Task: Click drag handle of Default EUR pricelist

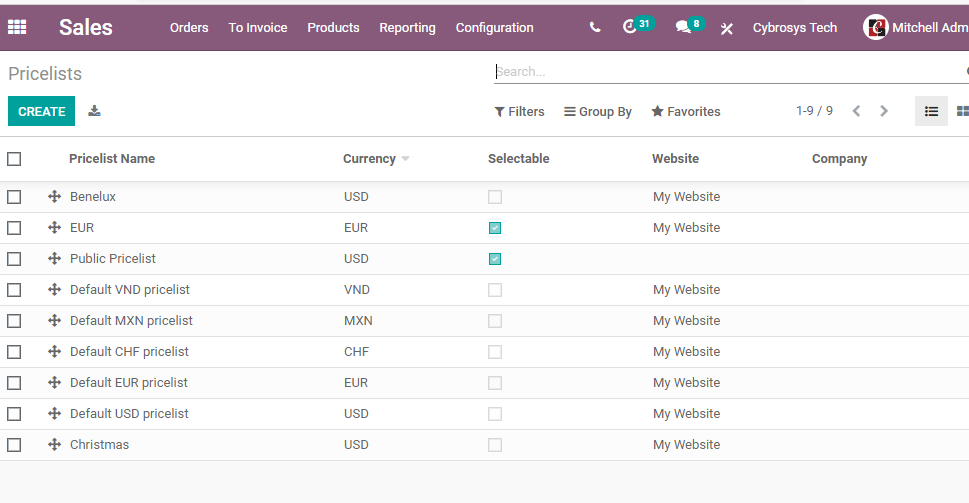Action: pyautogui.click(x=54, y=383)
